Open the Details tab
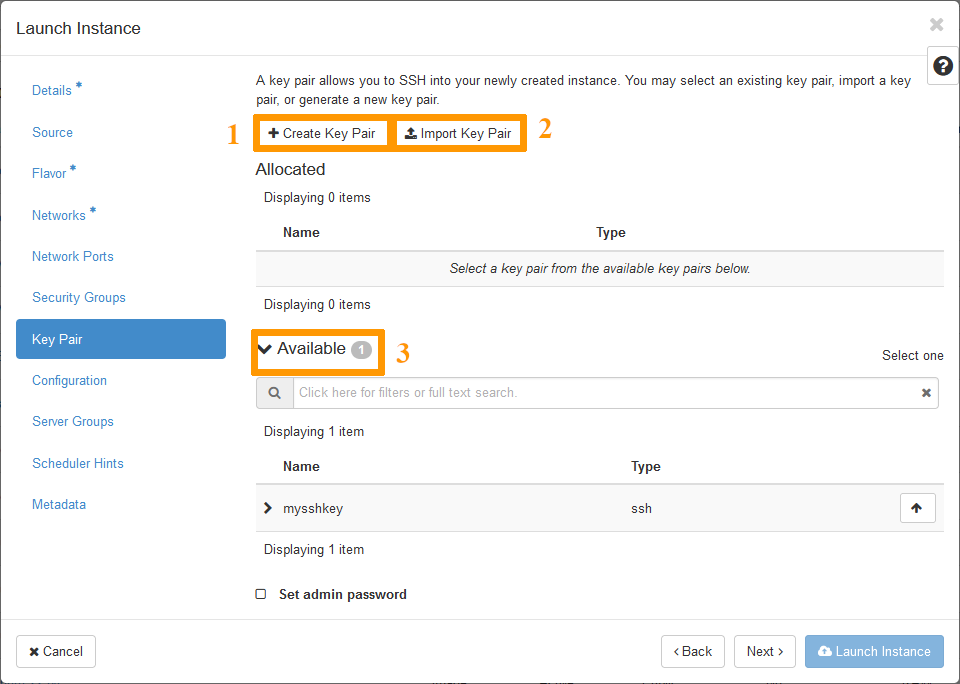 (x=52, y=90)
